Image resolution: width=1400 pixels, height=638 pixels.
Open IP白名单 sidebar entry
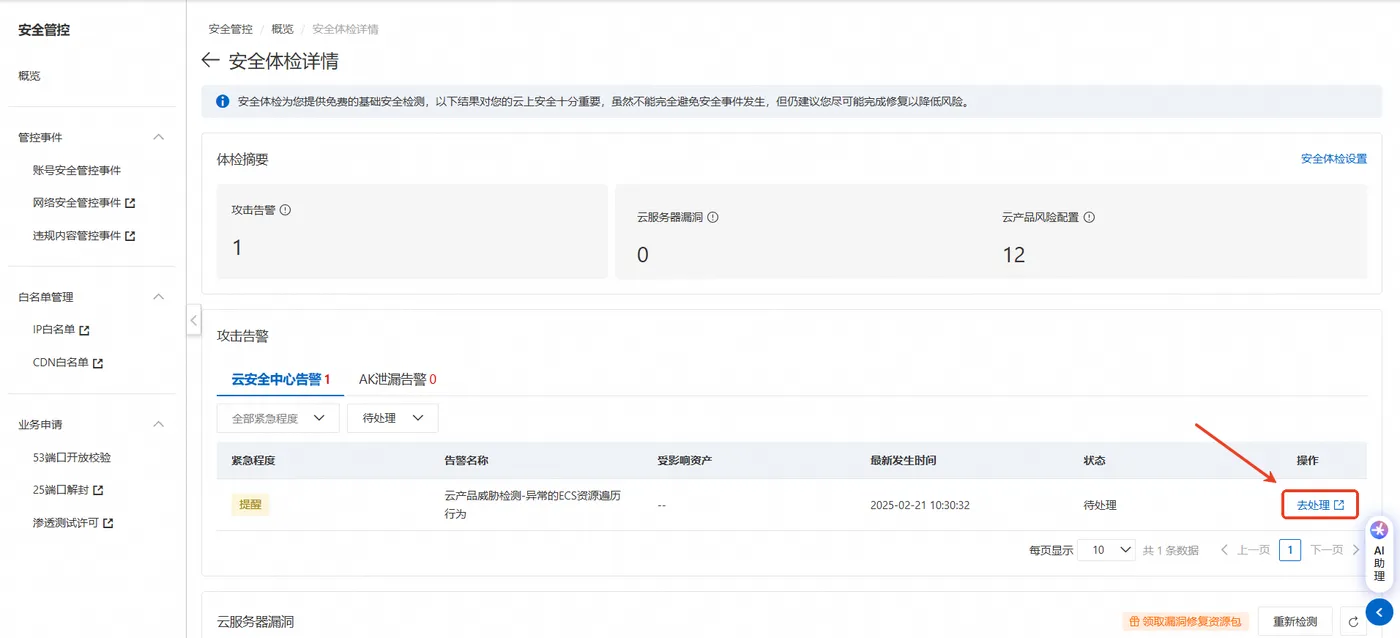[54, 330]
